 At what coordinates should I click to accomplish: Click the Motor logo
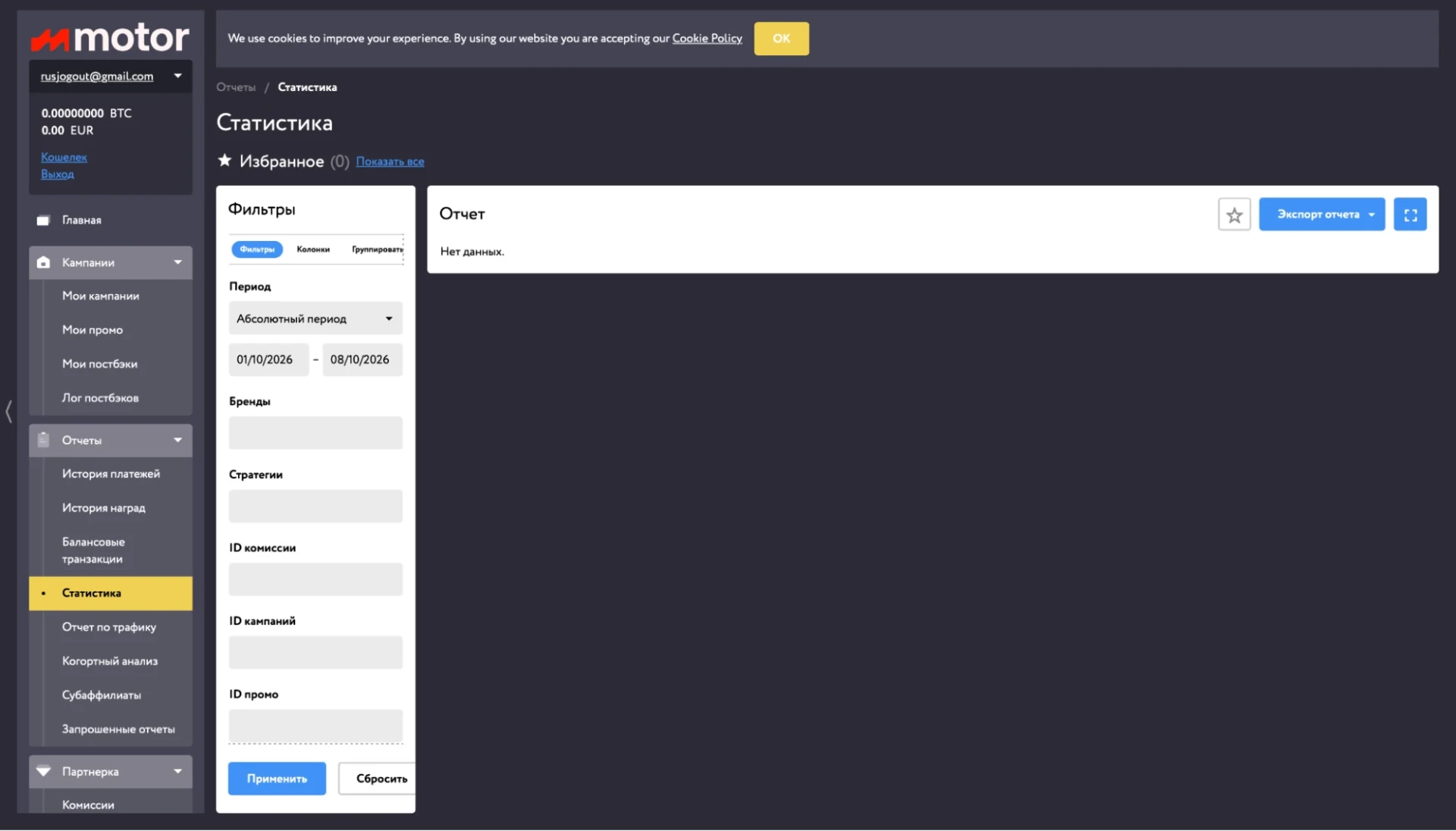coord(110,37)
